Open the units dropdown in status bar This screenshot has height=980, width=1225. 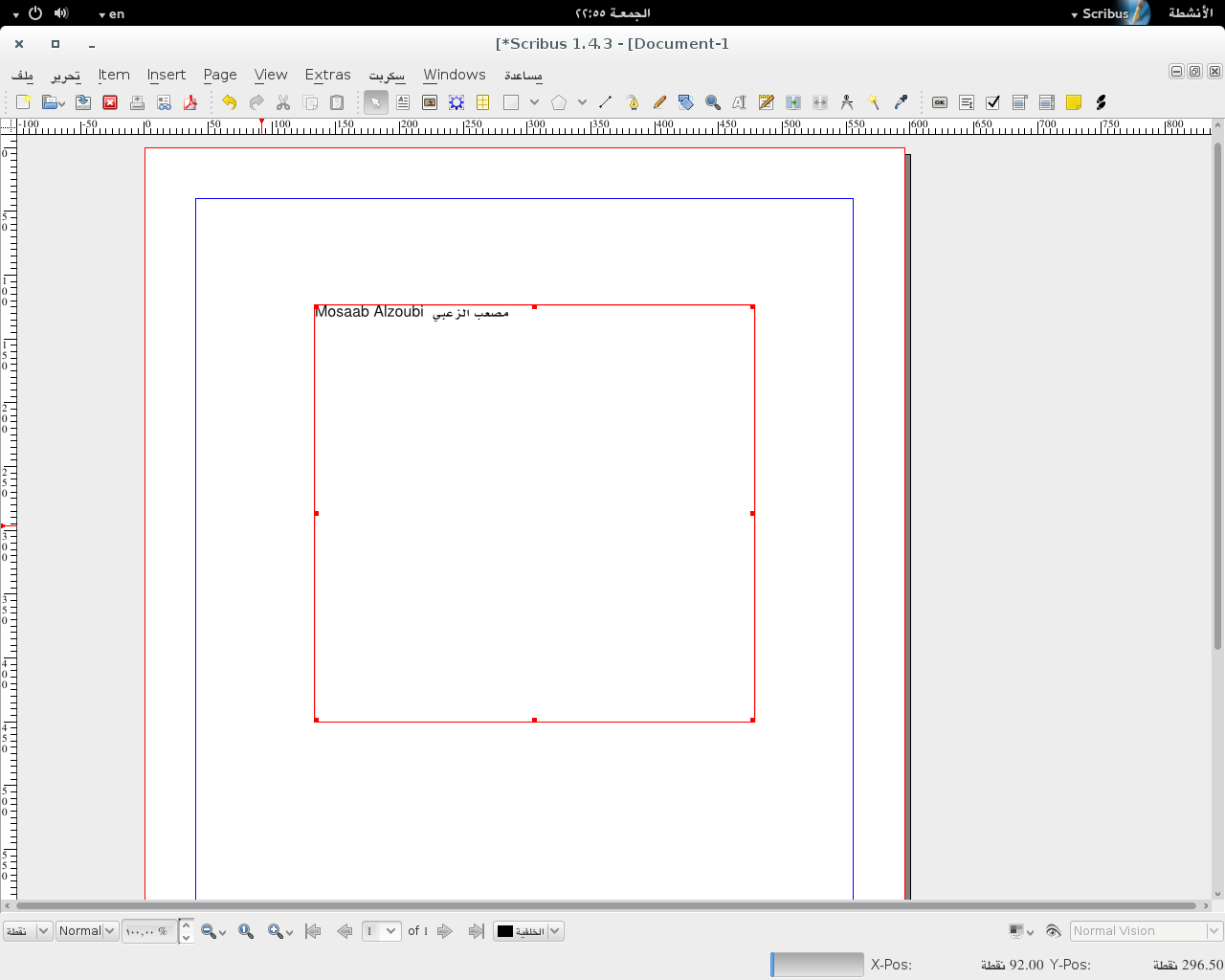(28, 931)
